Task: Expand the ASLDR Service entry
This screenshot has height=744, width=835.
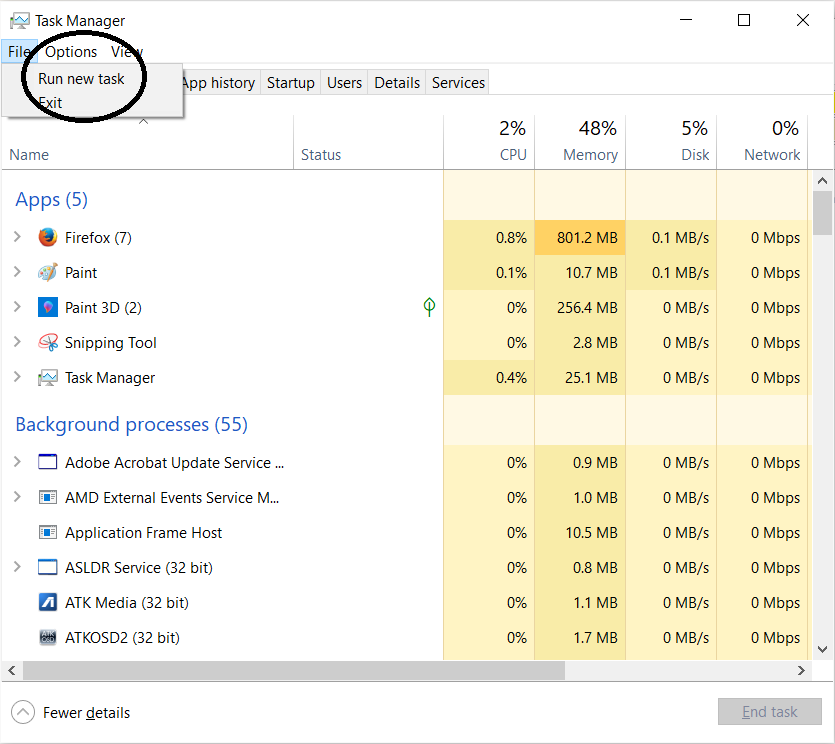Action: [17, 568]
